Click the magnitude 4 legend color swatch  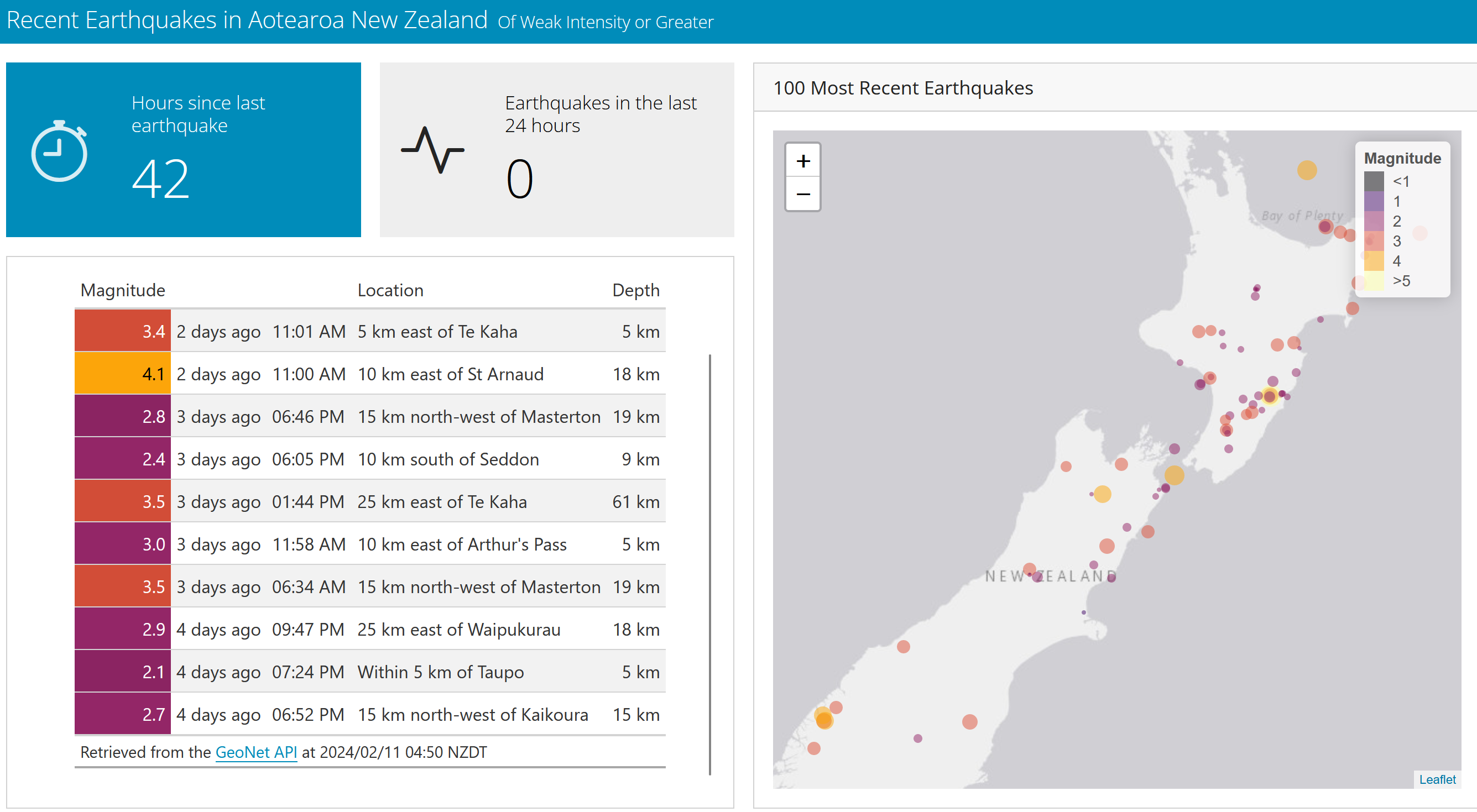1374,261
